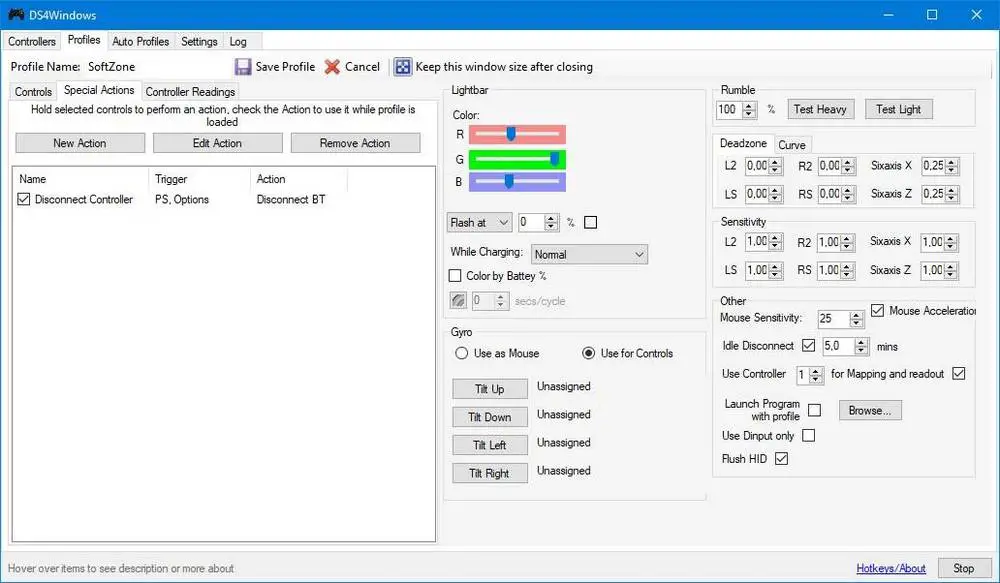Click the Tilt Down gyro button
1000x583 pixels.
click(x=490, y=417)
